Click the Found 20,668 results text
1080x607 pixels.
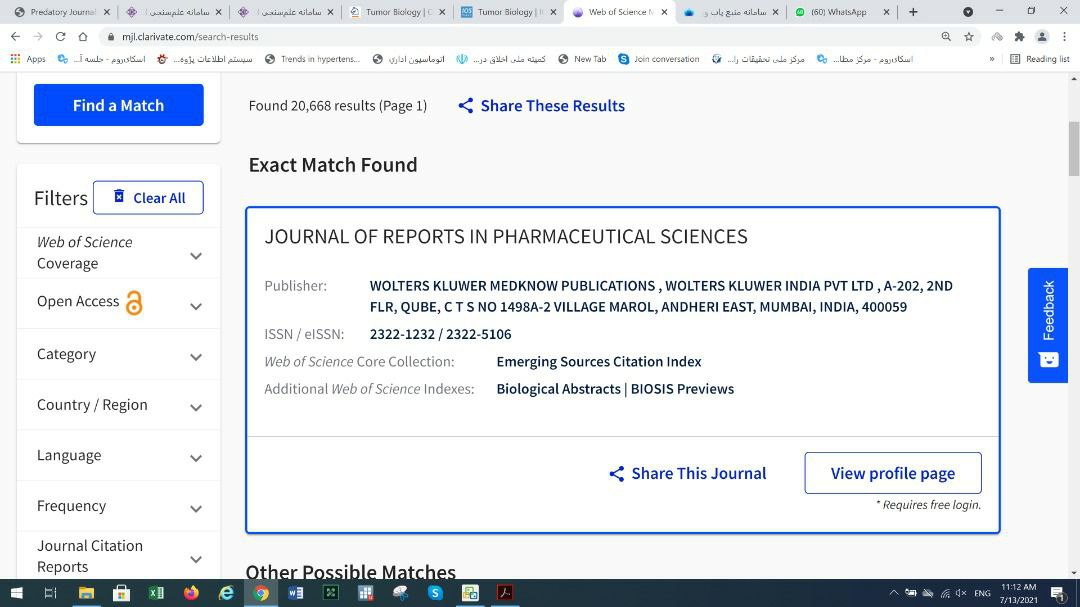pyautogui.click(x=338, y=105)
